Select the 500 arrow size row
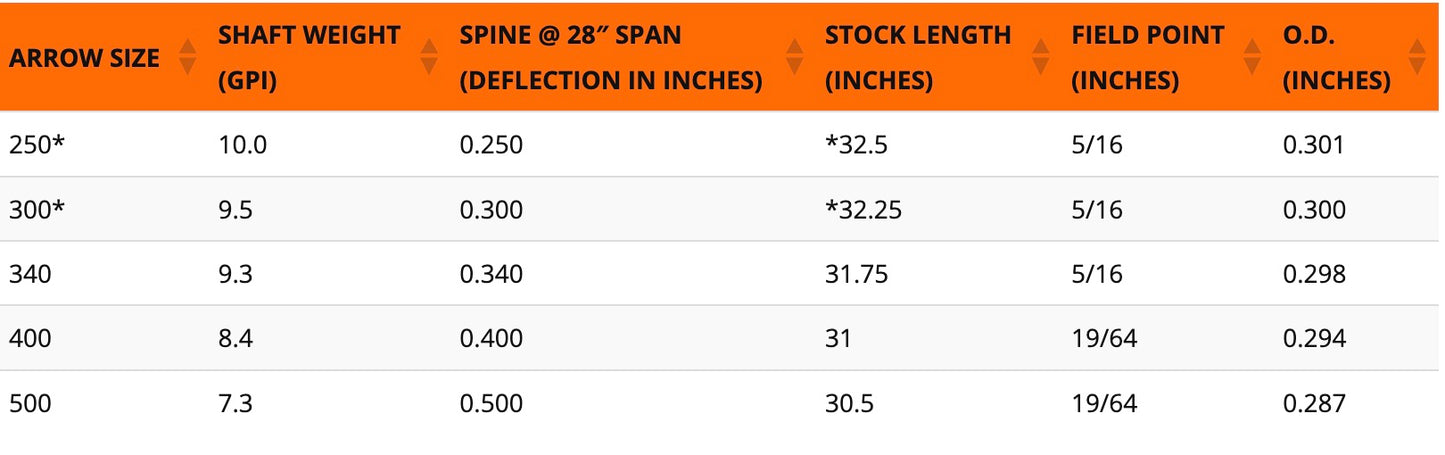 (x=722, y=404)
